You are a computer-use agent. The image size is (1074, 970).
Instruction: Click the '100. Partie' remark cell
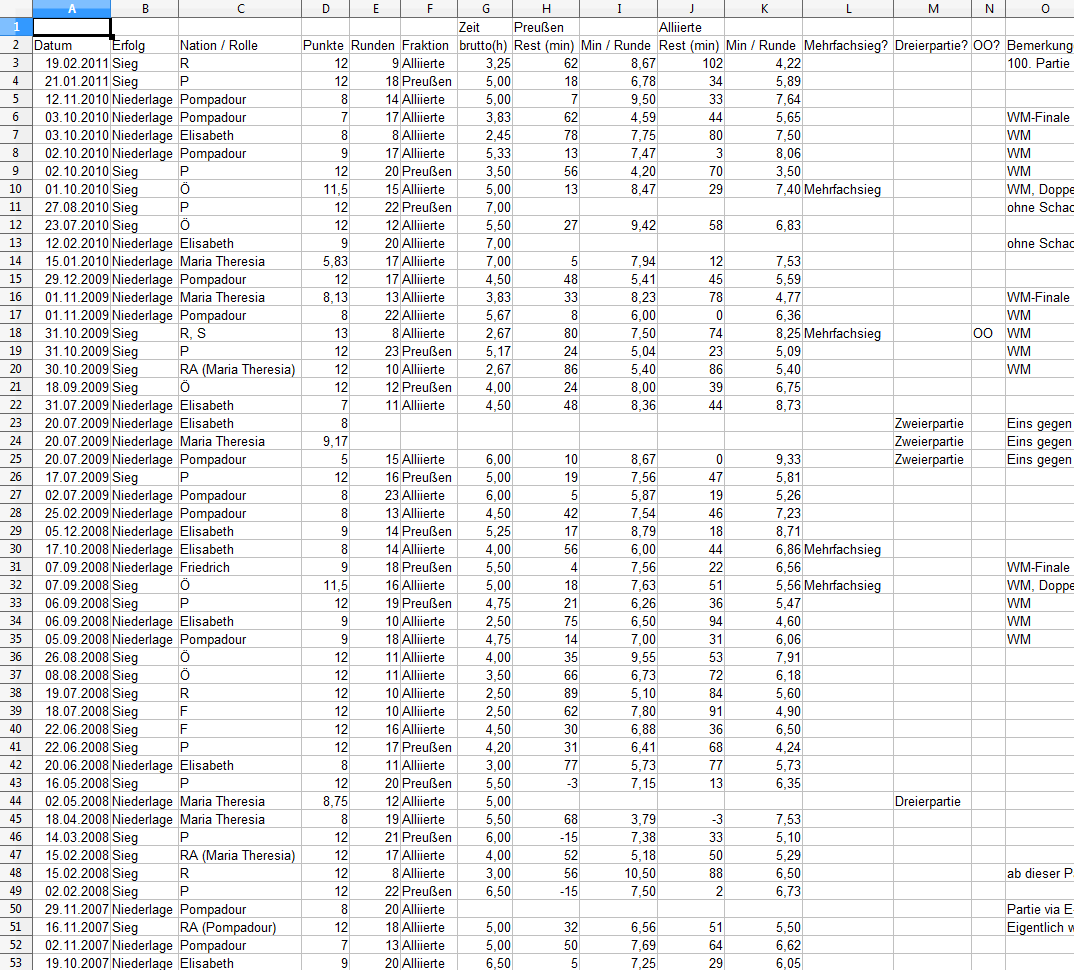pos(1040,63)
